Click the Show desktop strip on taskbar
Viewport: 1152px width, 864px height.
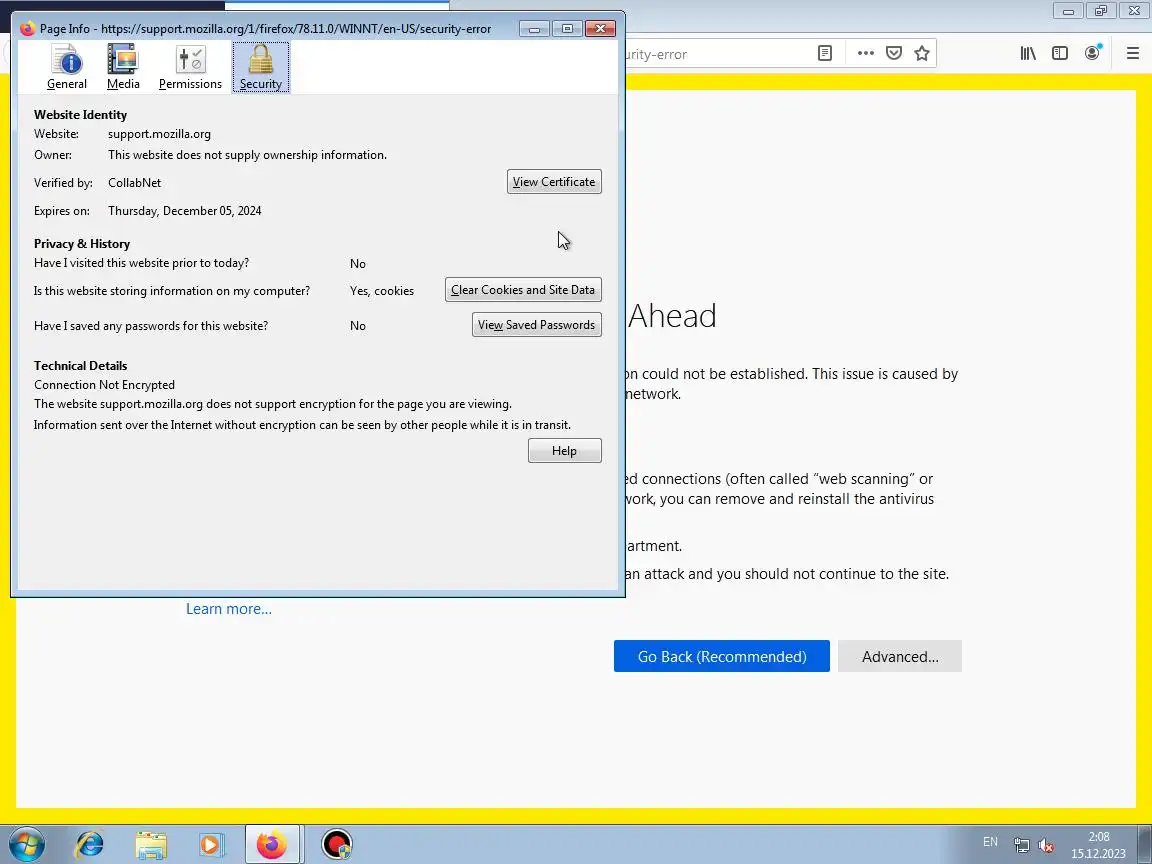[1145, 844]
